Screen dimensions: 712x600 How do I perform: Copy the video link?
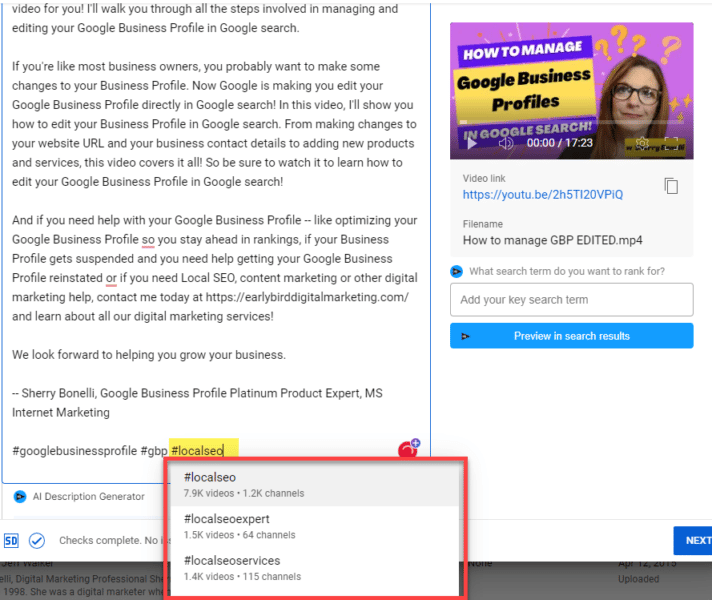(x=671, y=186)
